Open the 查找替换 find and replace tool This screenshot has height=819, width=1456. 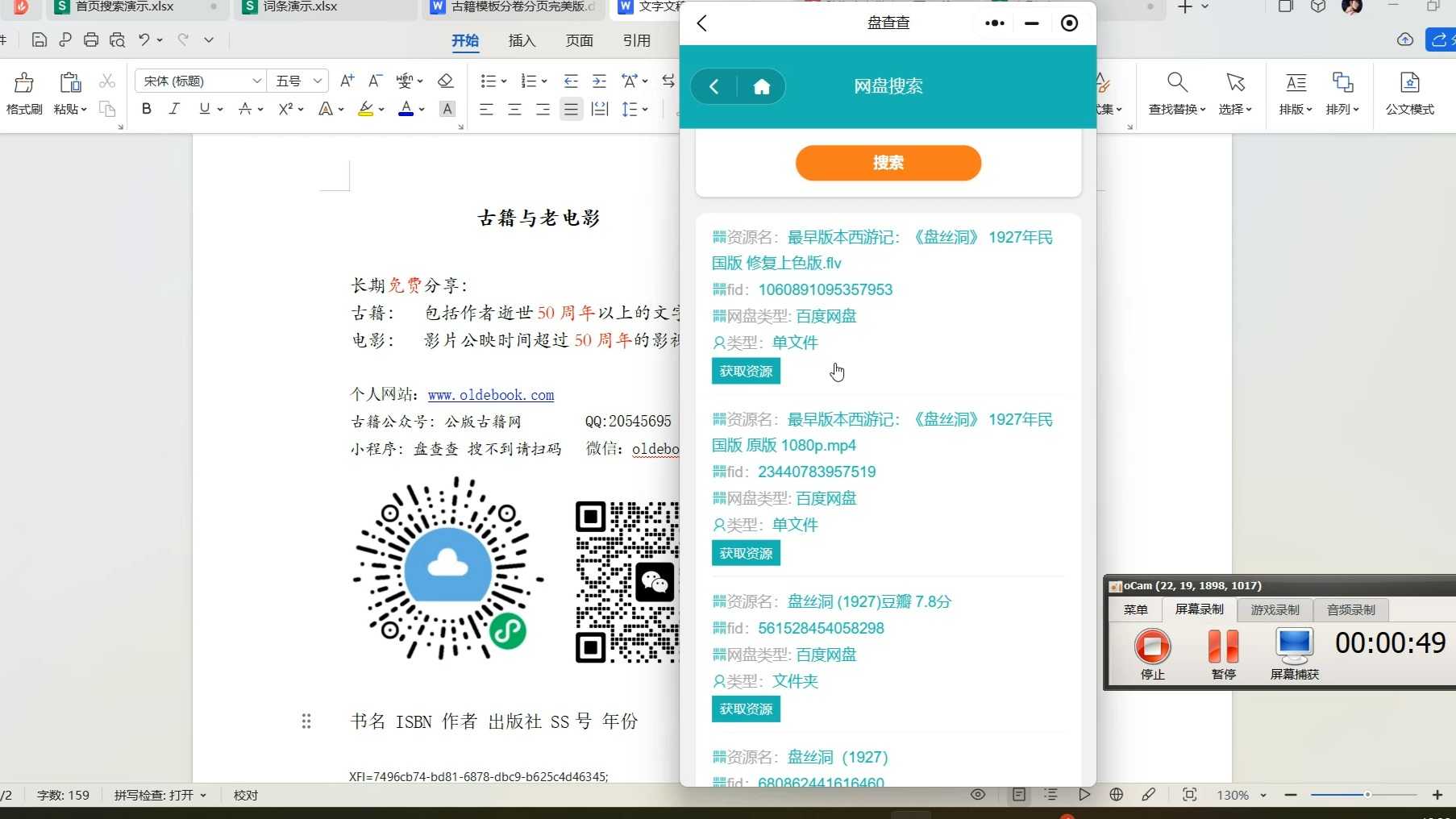[x=1177, y=94]
